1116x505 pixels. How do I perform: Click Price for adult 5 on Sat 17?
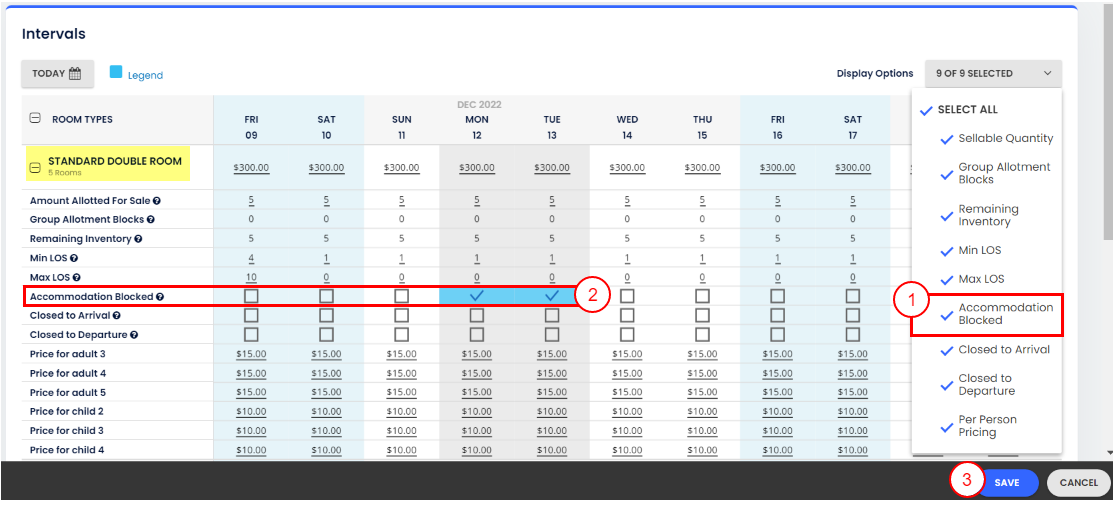click(853, 393)
